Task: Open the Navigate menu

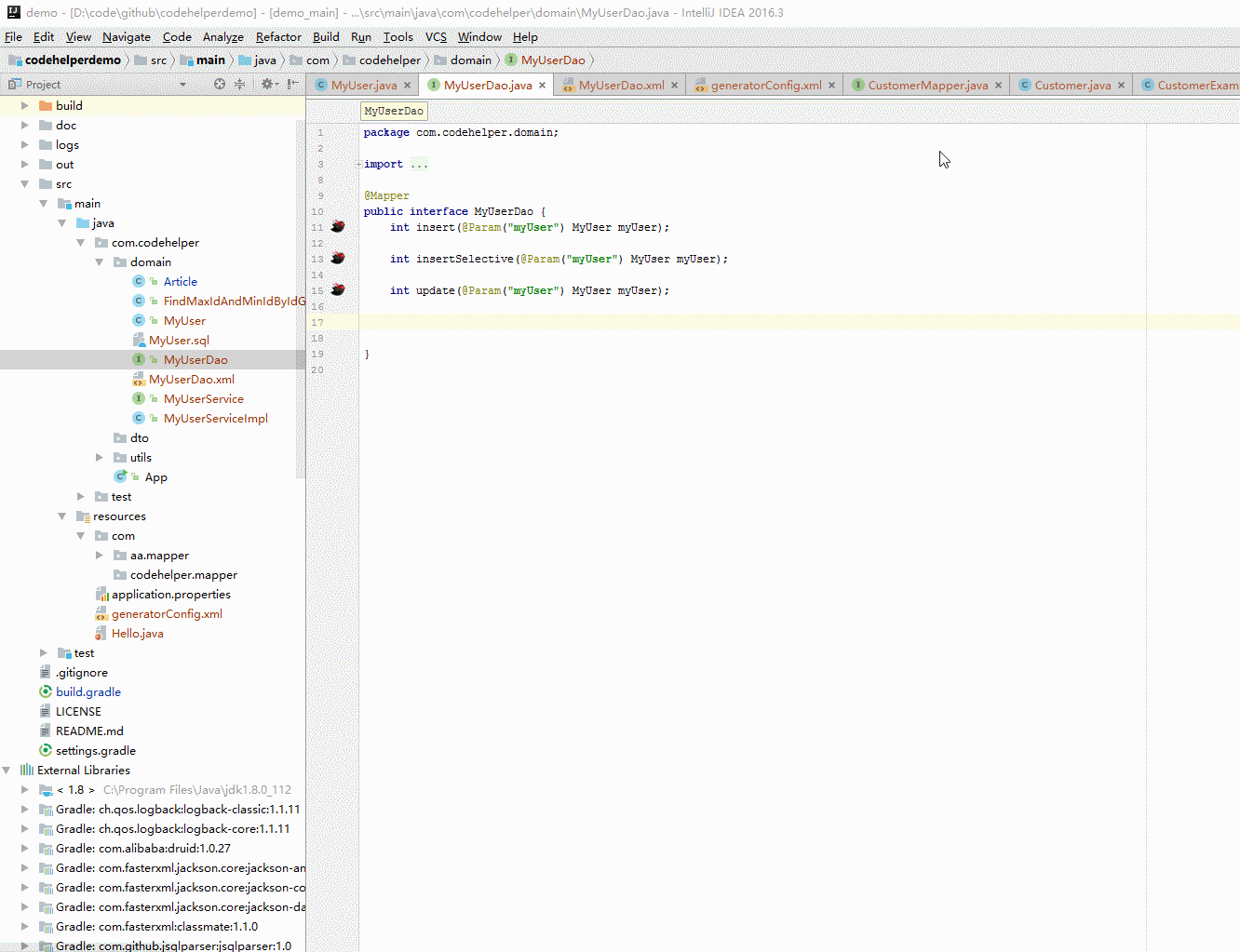Action: pos(127,37)
